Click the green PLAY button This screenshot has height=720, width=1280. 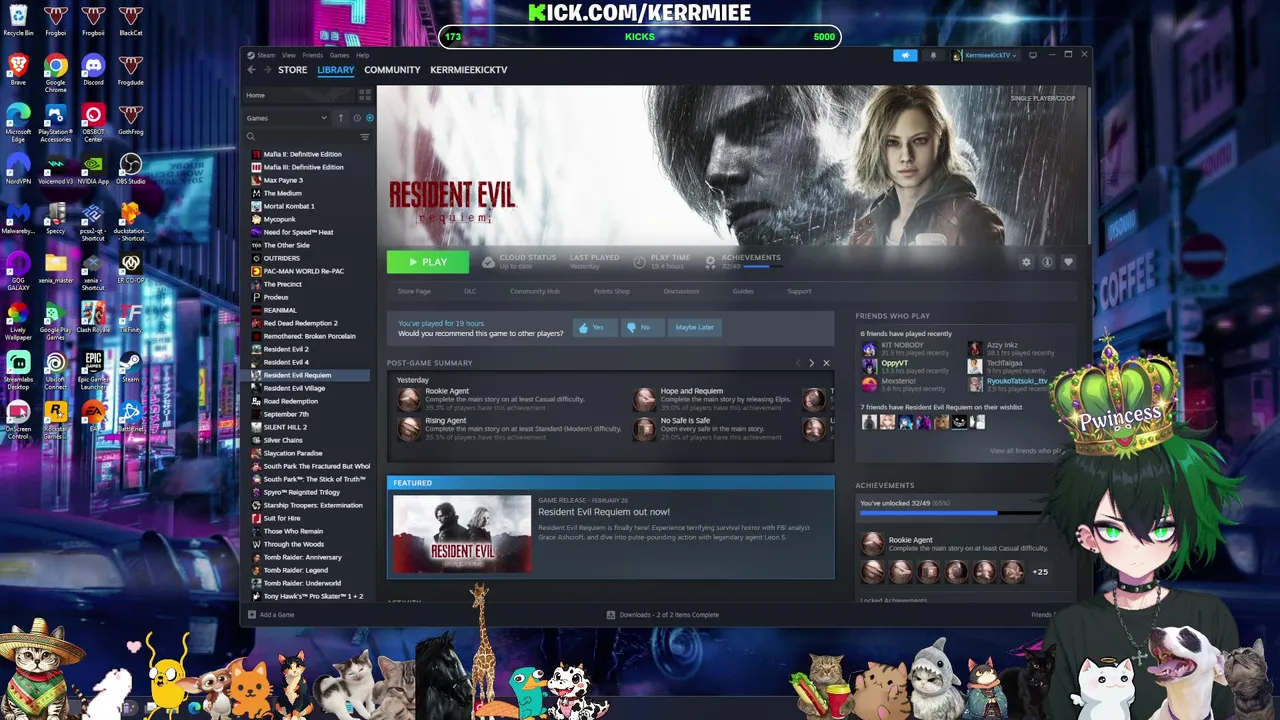pyautogui.click(x=427, y=262)
